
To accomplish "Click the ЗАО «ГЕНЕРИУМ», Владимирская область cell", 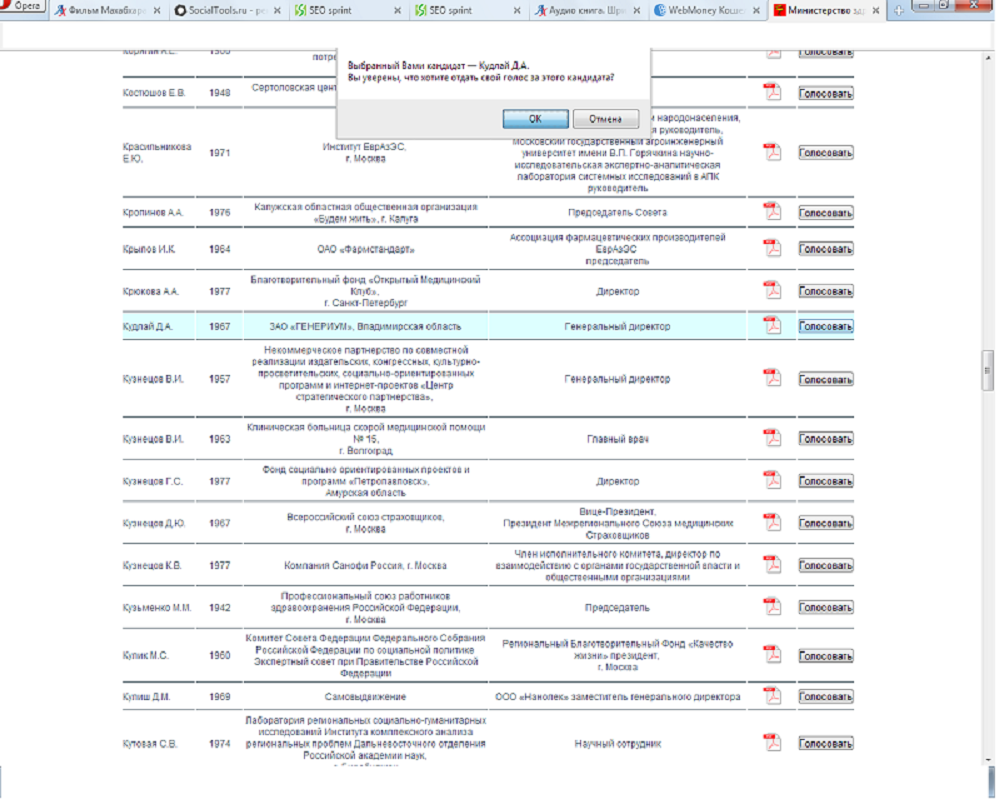I will 365,327.
